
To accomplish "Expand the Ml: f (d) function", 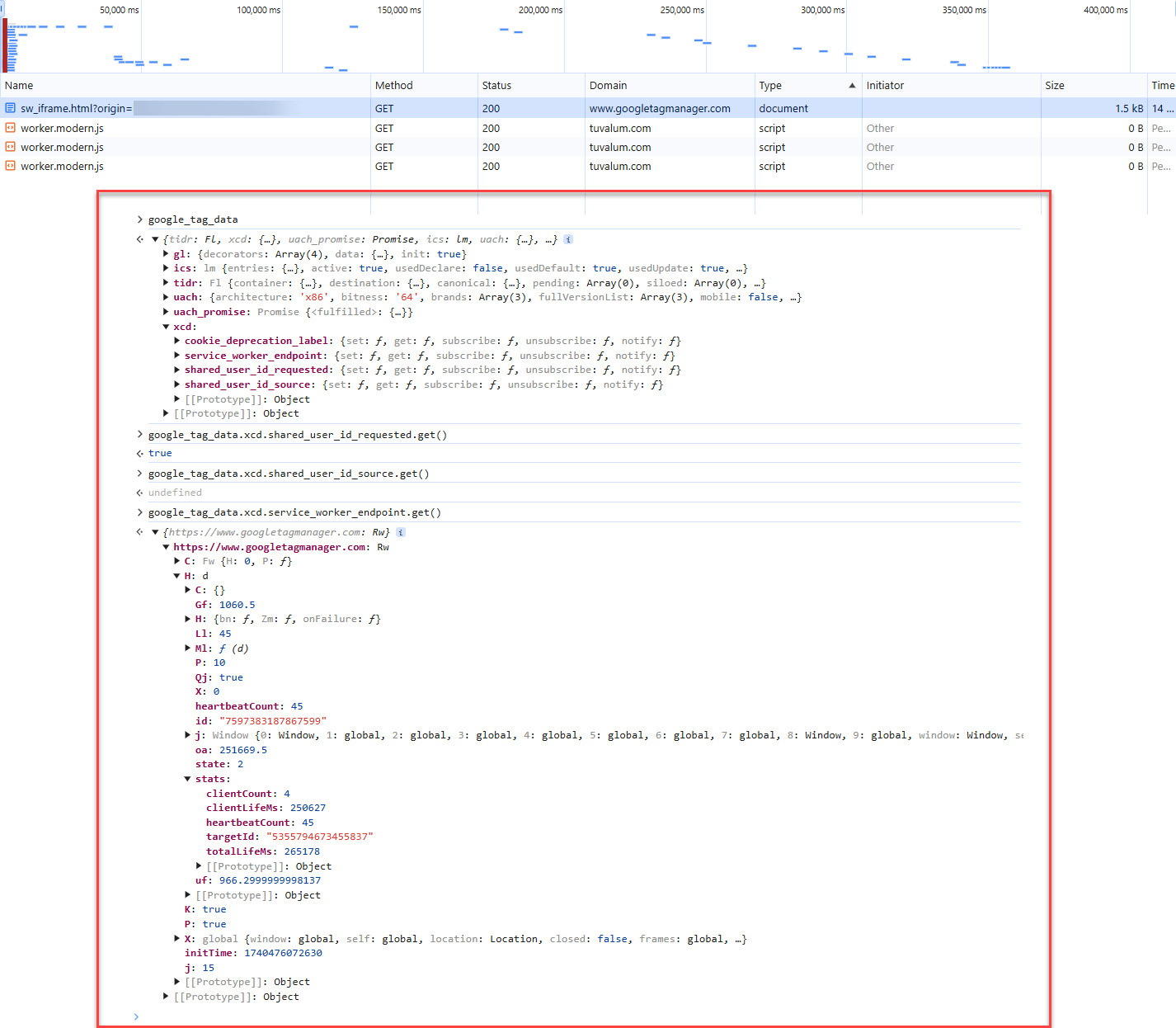I will [187, 648].
